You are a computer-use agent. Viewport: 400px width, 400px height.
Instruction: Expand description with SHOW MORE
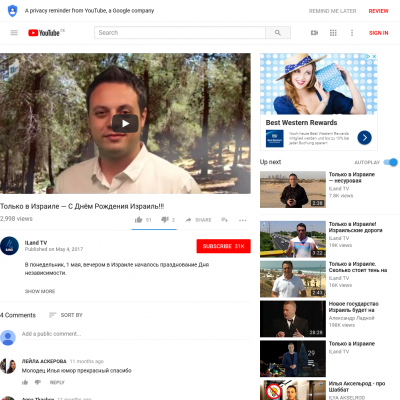pyautogui.click(x=40, y=291)
